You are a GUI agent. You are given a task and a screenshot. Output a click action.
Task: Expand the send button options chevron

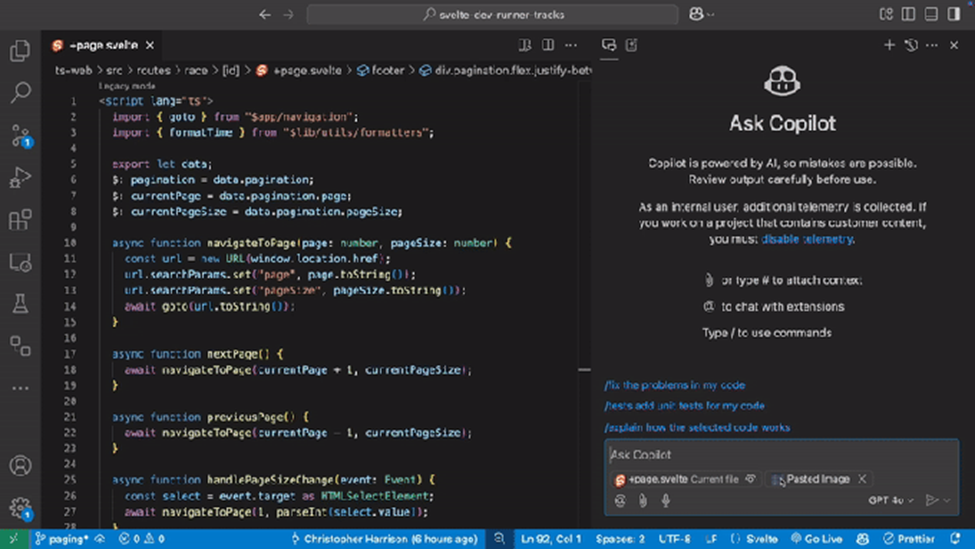[x=947, y=500]
